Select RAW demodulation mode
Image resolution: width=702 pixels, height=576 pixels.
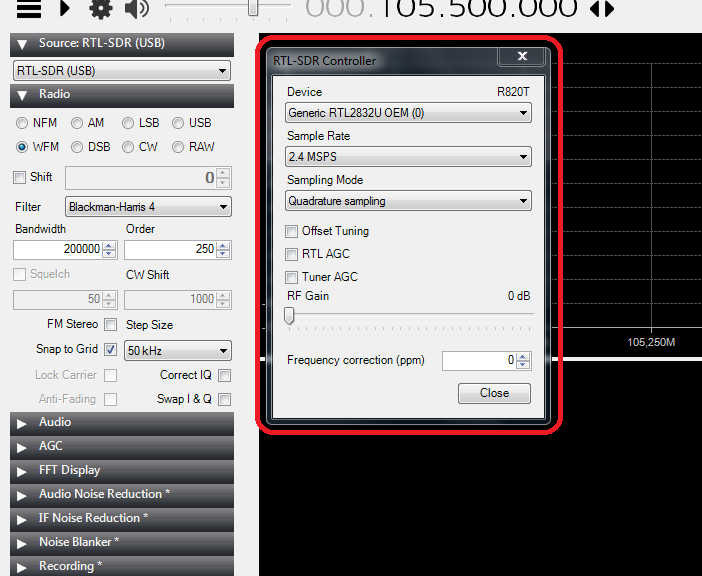[x=178, y=147]
